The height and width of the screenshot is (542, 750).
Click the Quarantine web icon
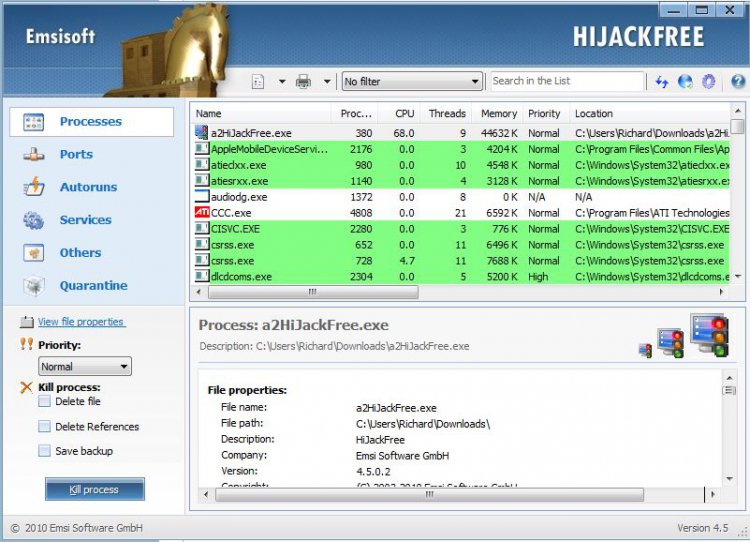pyautogui.click(x=33, y=286)
